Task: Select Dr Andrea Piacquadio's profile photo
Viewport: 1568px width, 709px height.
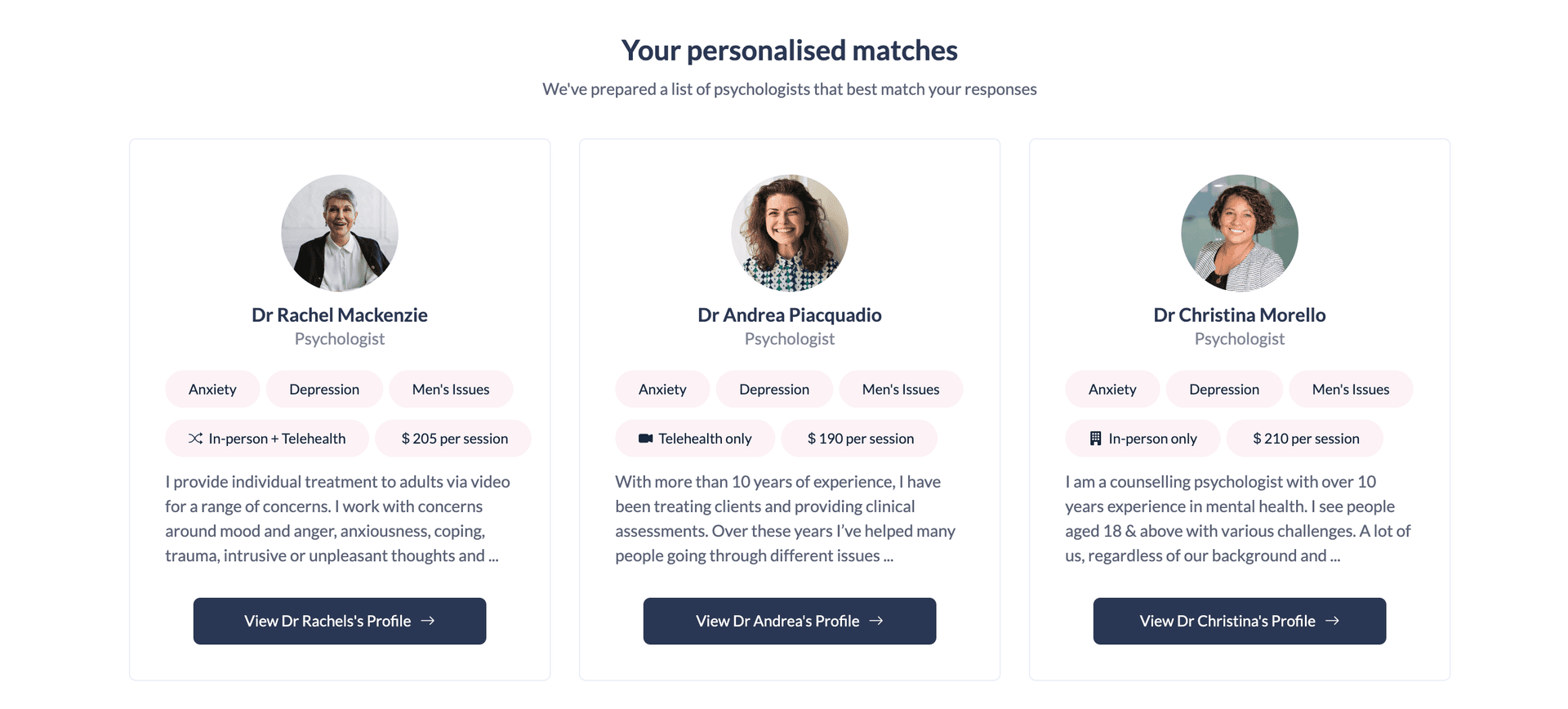Action: click(x=789, y=234)
